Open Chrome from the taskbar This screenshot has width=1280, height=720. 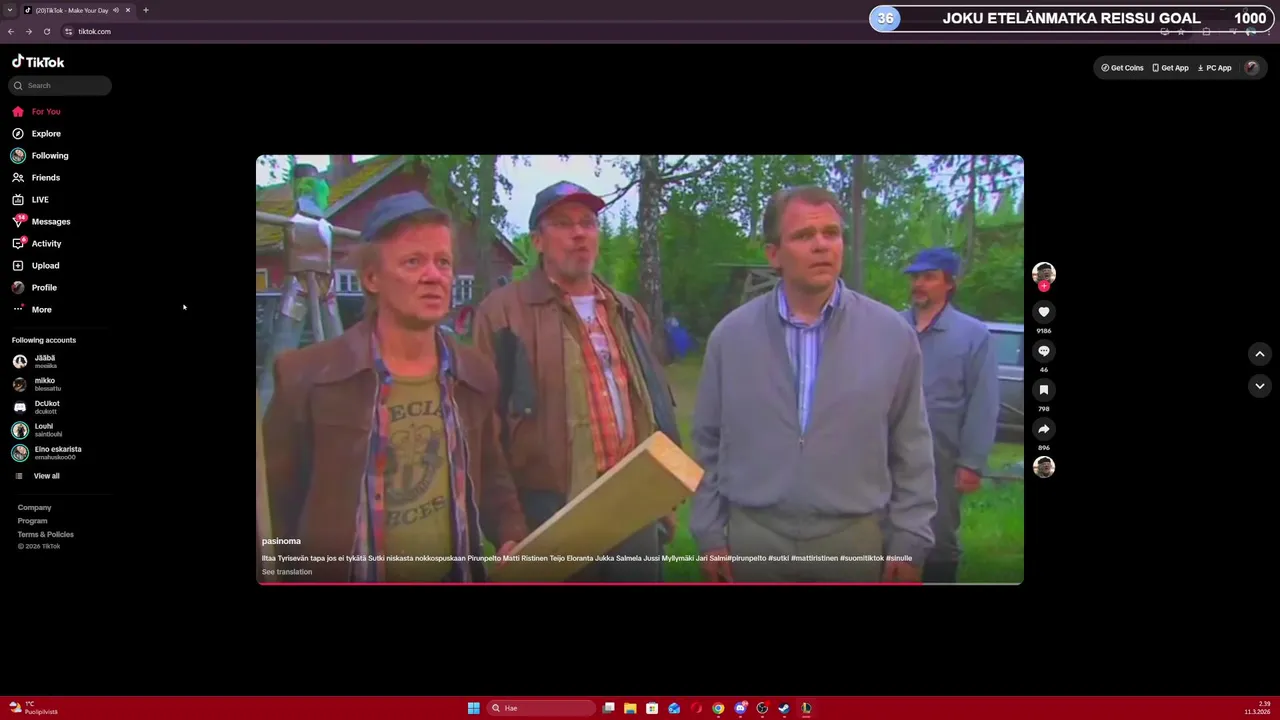point(718,708)
